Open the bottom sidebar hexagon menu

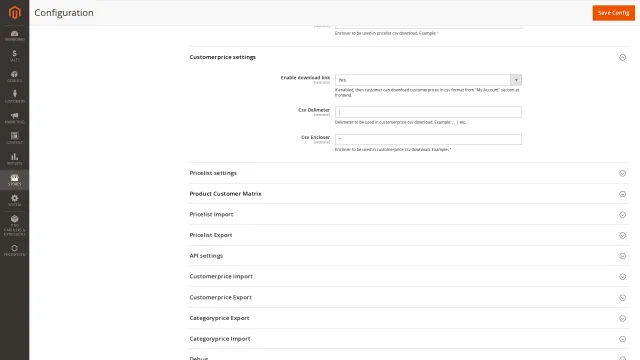[15, 251]
